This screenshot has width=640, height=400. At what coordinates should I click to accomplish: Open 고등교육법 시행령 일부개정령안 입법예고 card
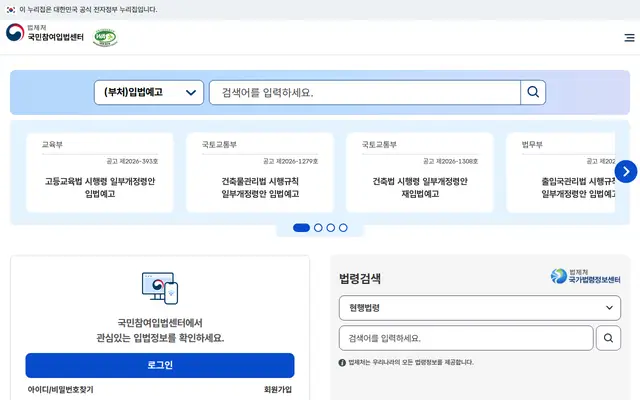click(x=100, y=172)
